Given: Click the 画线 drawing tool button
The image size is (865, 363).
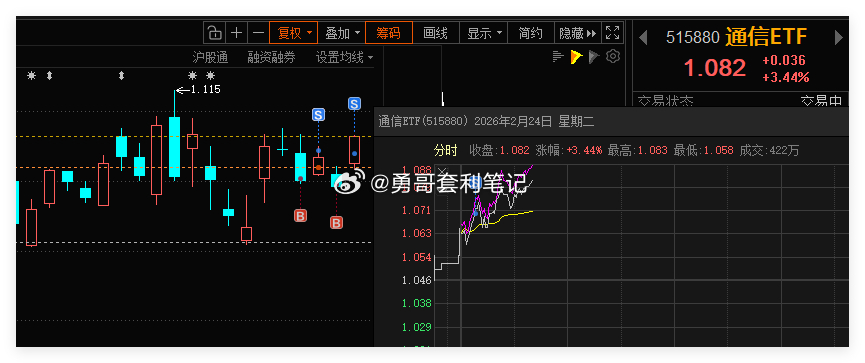Looking at the screenshot, I should (x=435, y=33).
